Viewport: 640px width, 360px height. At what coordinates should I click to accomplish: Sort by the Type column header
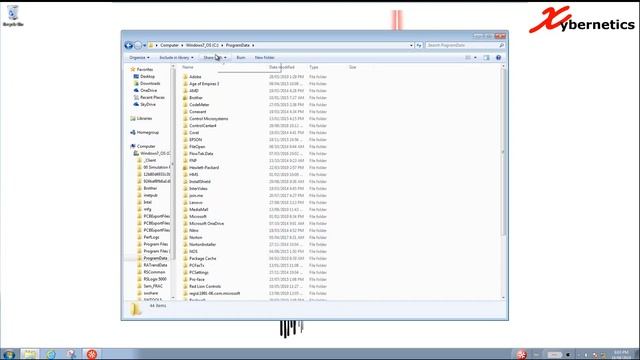tap(313, 67)
